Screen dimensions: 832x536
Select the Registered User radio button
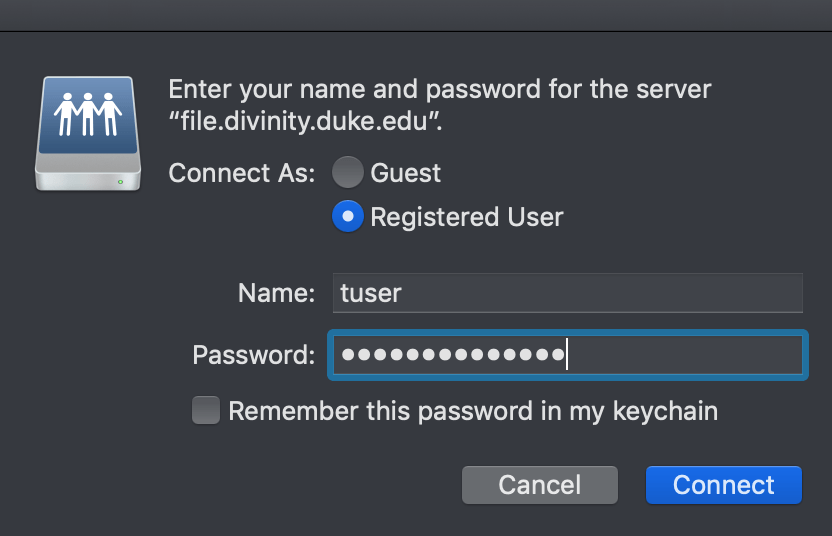[x=348, y=217]
